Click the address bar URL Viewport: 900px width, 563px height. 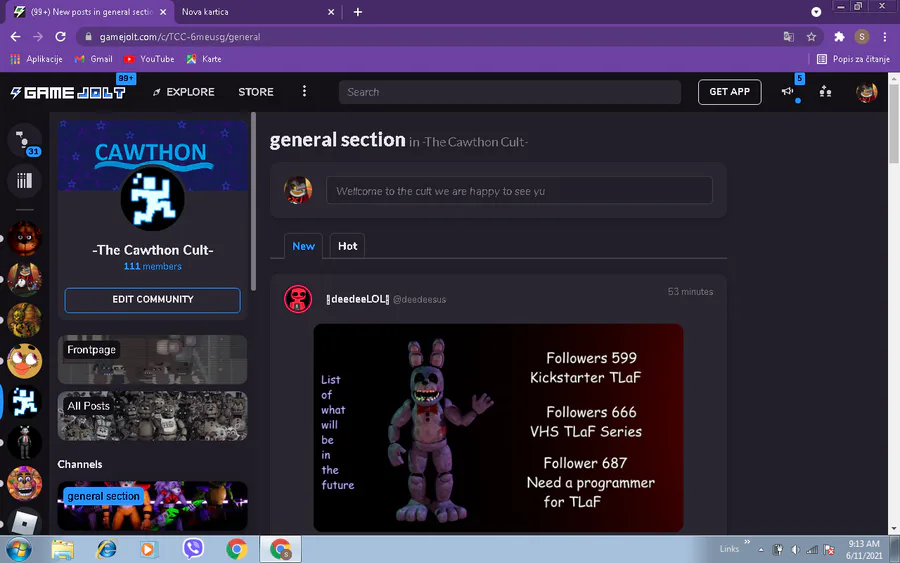click(180, 37)
